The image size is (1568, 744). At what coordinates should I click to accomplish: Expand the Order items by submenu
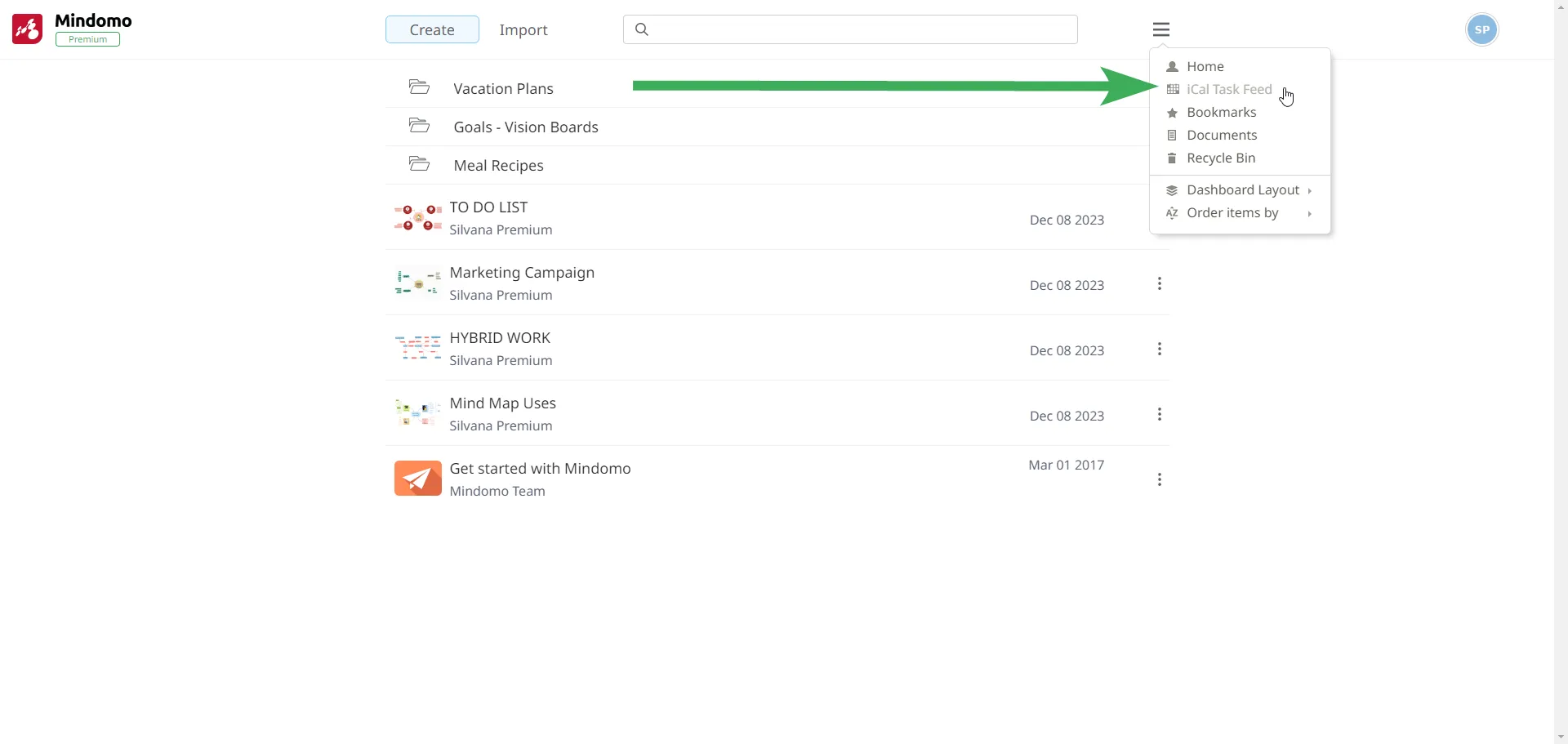(x=1233, y=213)
